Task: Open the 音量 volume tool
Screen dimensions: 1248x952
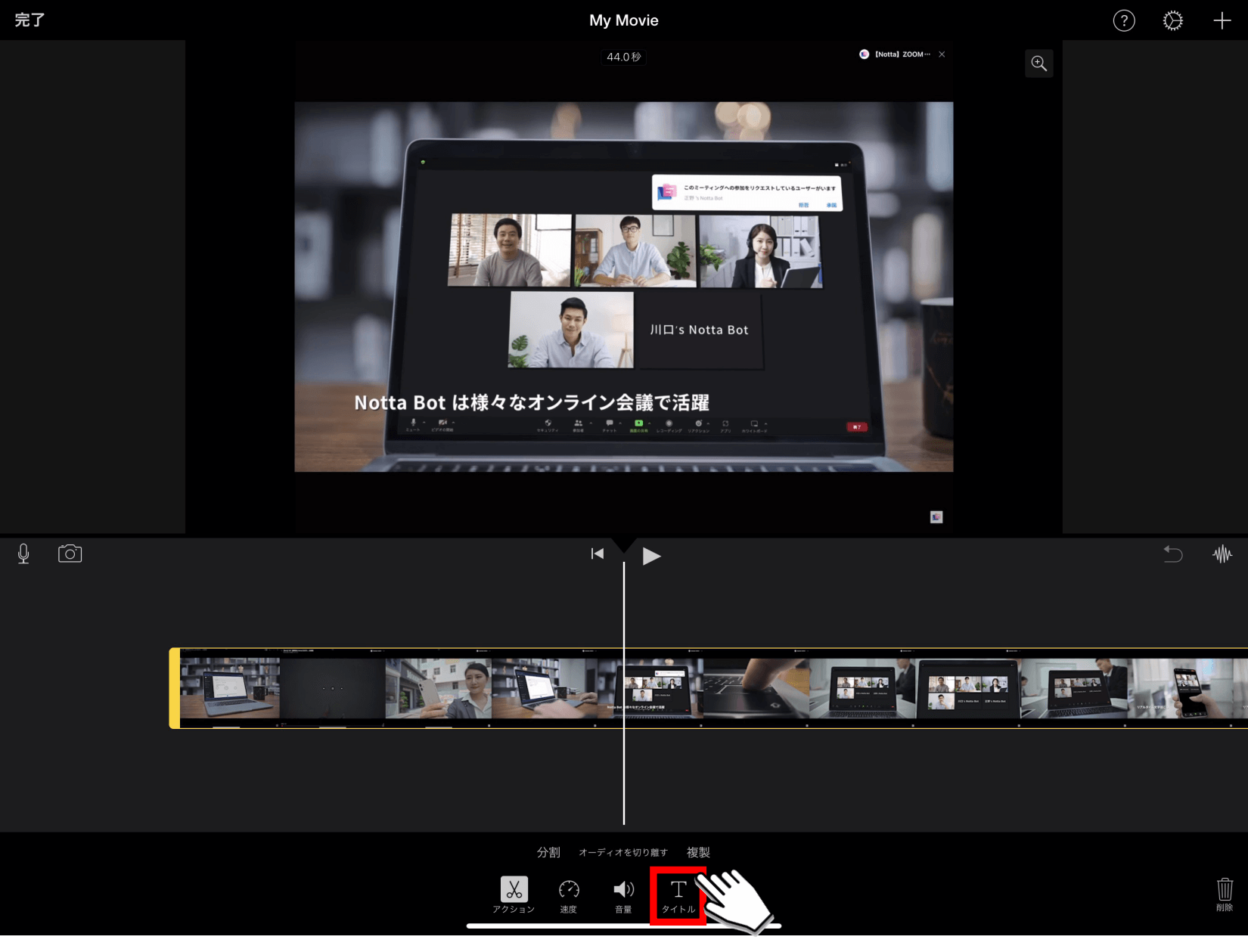Action: coord(623,897)
